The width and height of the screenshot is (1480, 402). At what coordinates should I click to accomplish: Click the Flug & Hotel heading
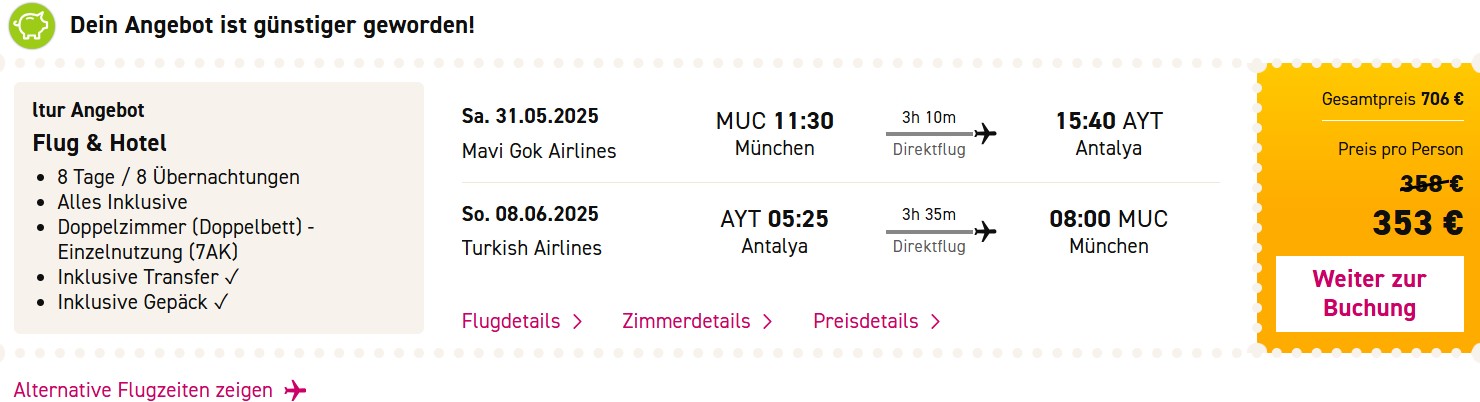(x=100, y=143)
